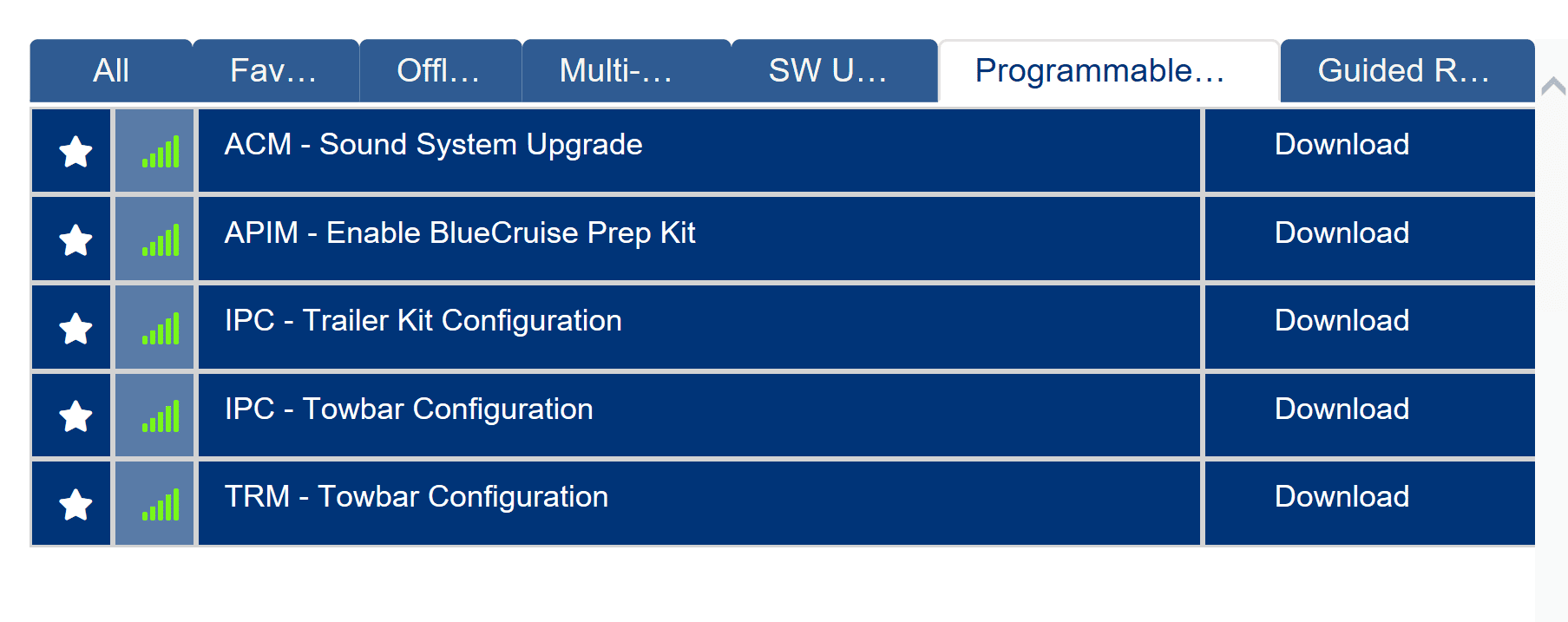
Task: Click signal icon beside IPC Towbar Configuration
Action: tap(161, 416)
